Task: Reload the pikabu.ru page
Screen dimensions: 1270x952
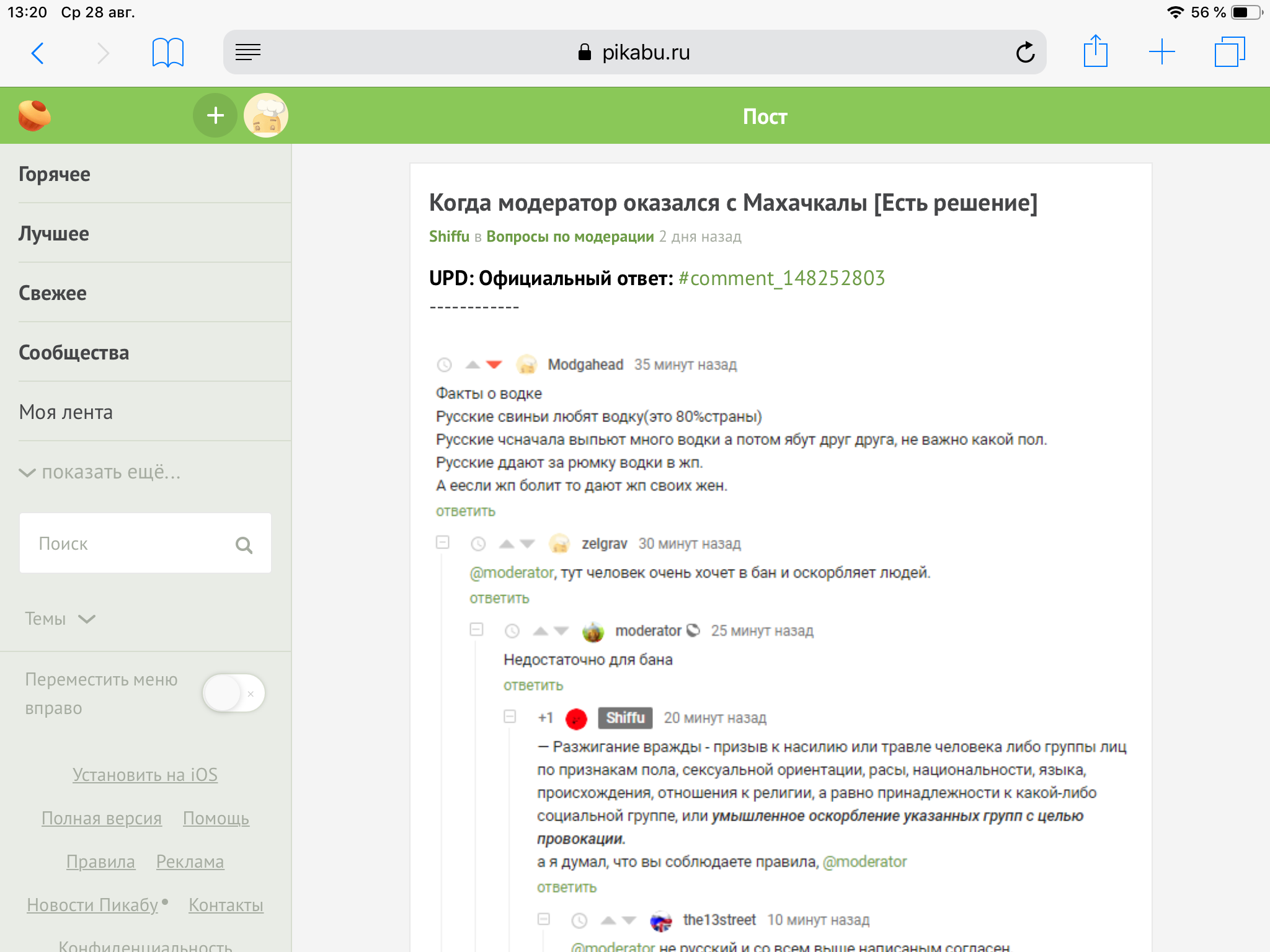Action: (x=1025, y=53)
